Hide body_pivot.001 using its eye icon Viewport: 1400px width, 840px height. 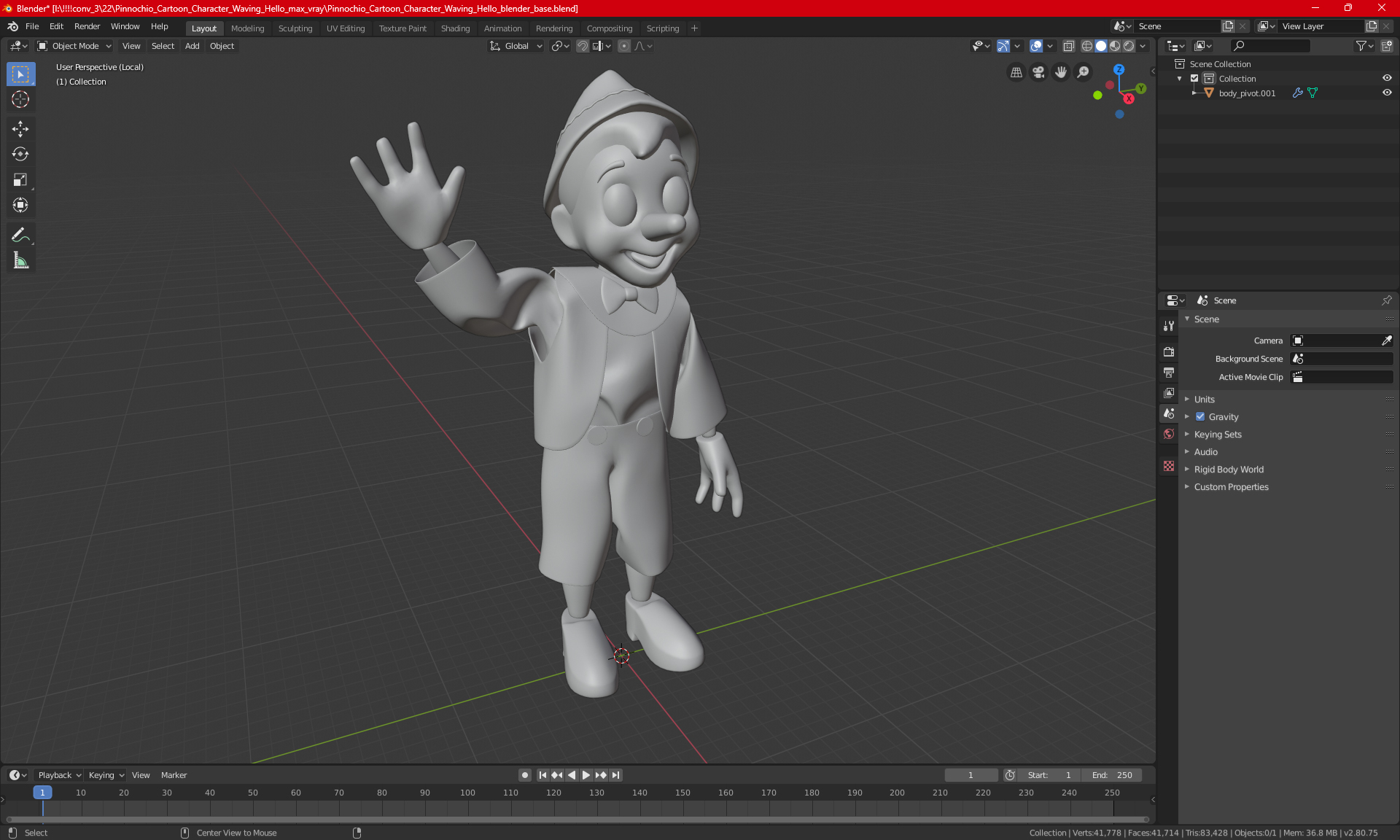1387,93
